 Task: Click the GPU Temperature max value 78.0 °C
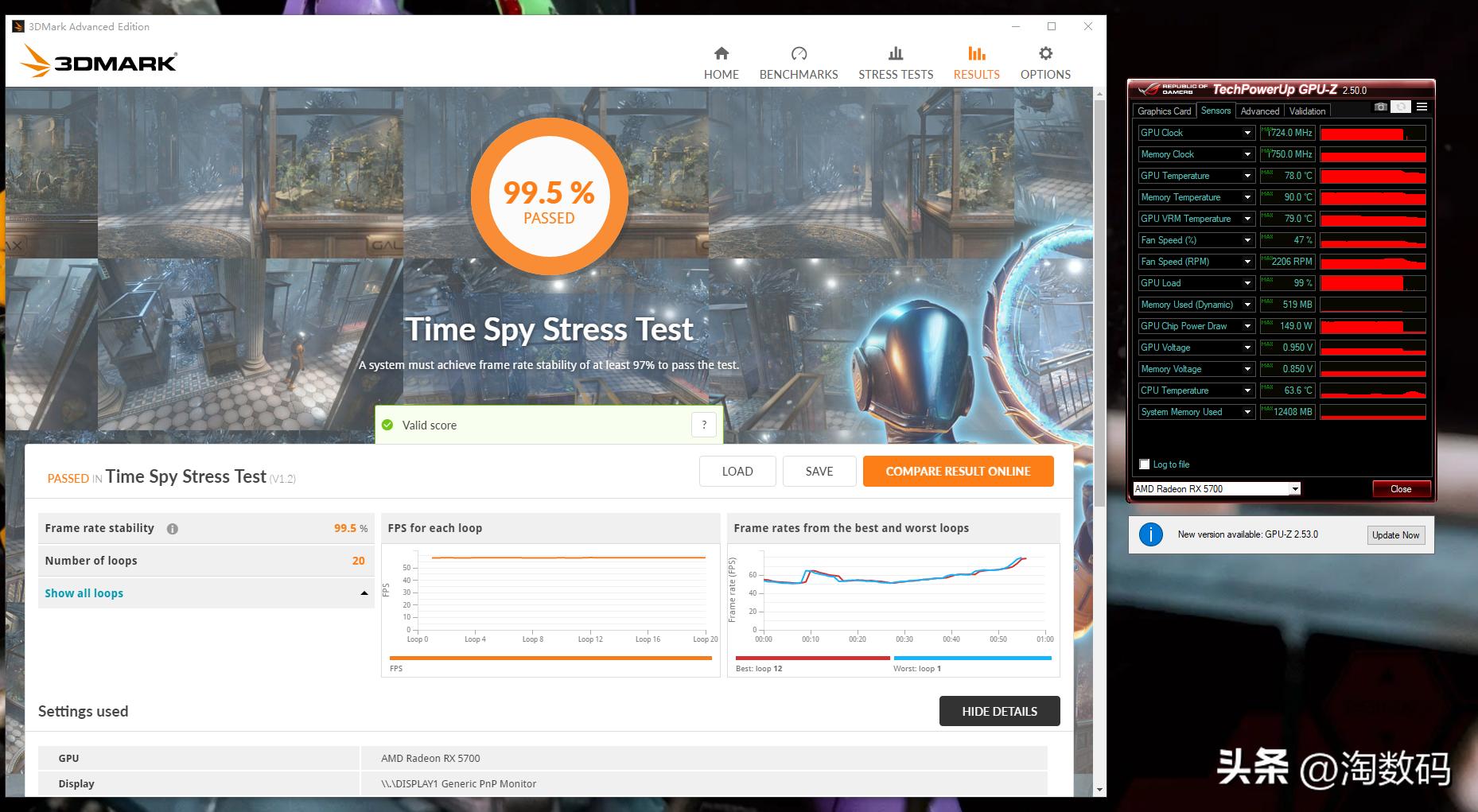point(1287,176)
